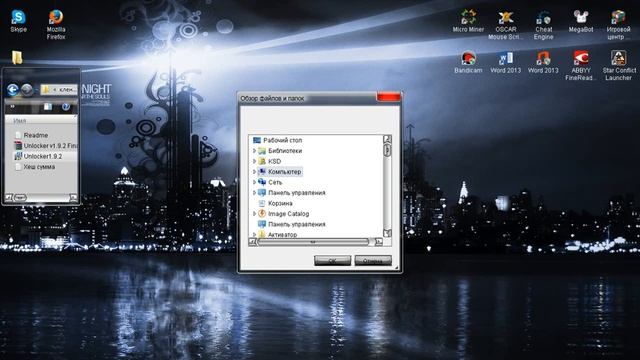This screenshot has height=360, width=640.
Task: Open the Skype desktop shortcut
Action: point(18,21)
